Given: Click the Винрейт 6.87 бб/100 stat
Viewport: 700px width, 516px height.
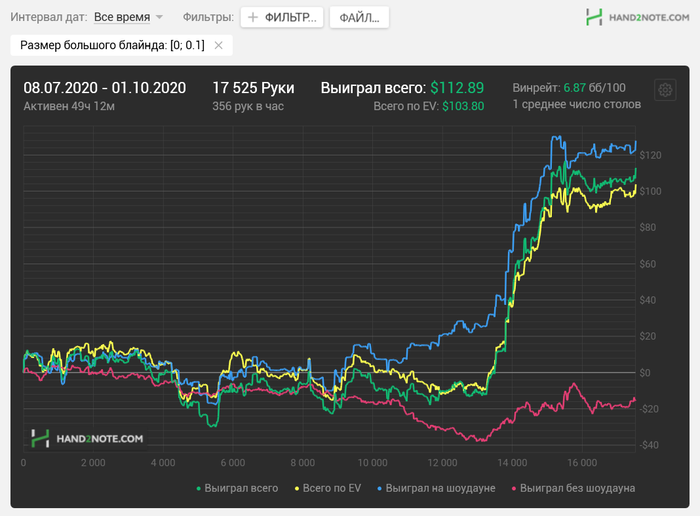Looking at the screenshot, I should (x=568, y=87).
